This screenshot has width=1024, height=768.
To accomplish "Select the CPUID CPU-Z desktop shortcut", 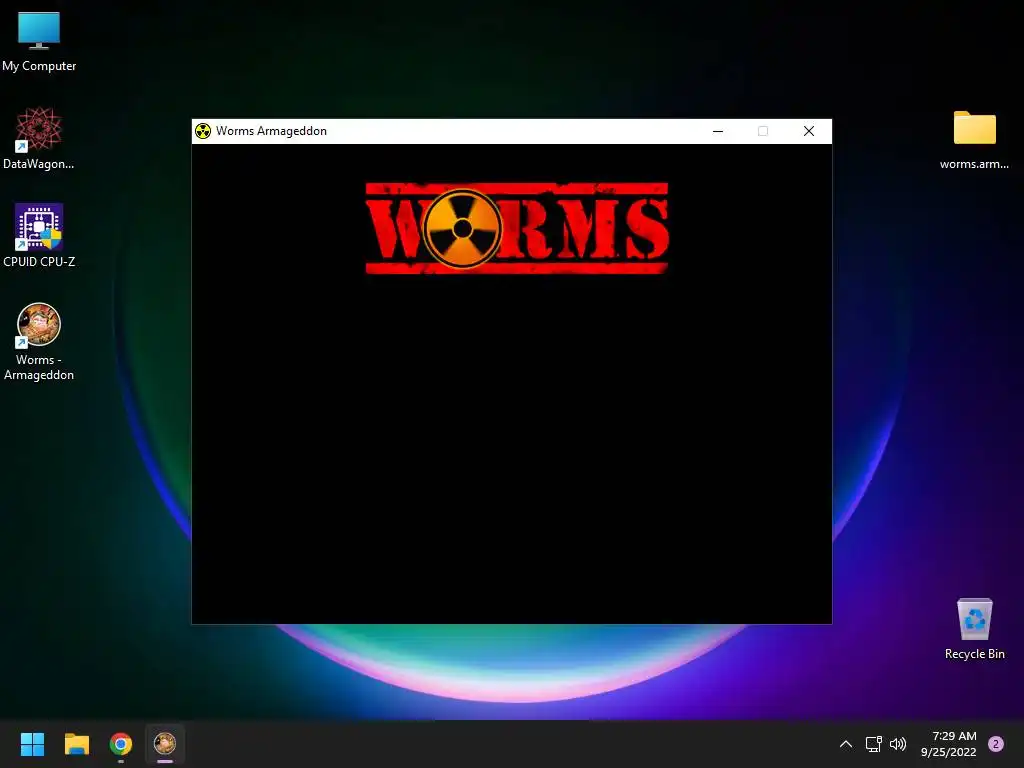I will click(39, 236).
